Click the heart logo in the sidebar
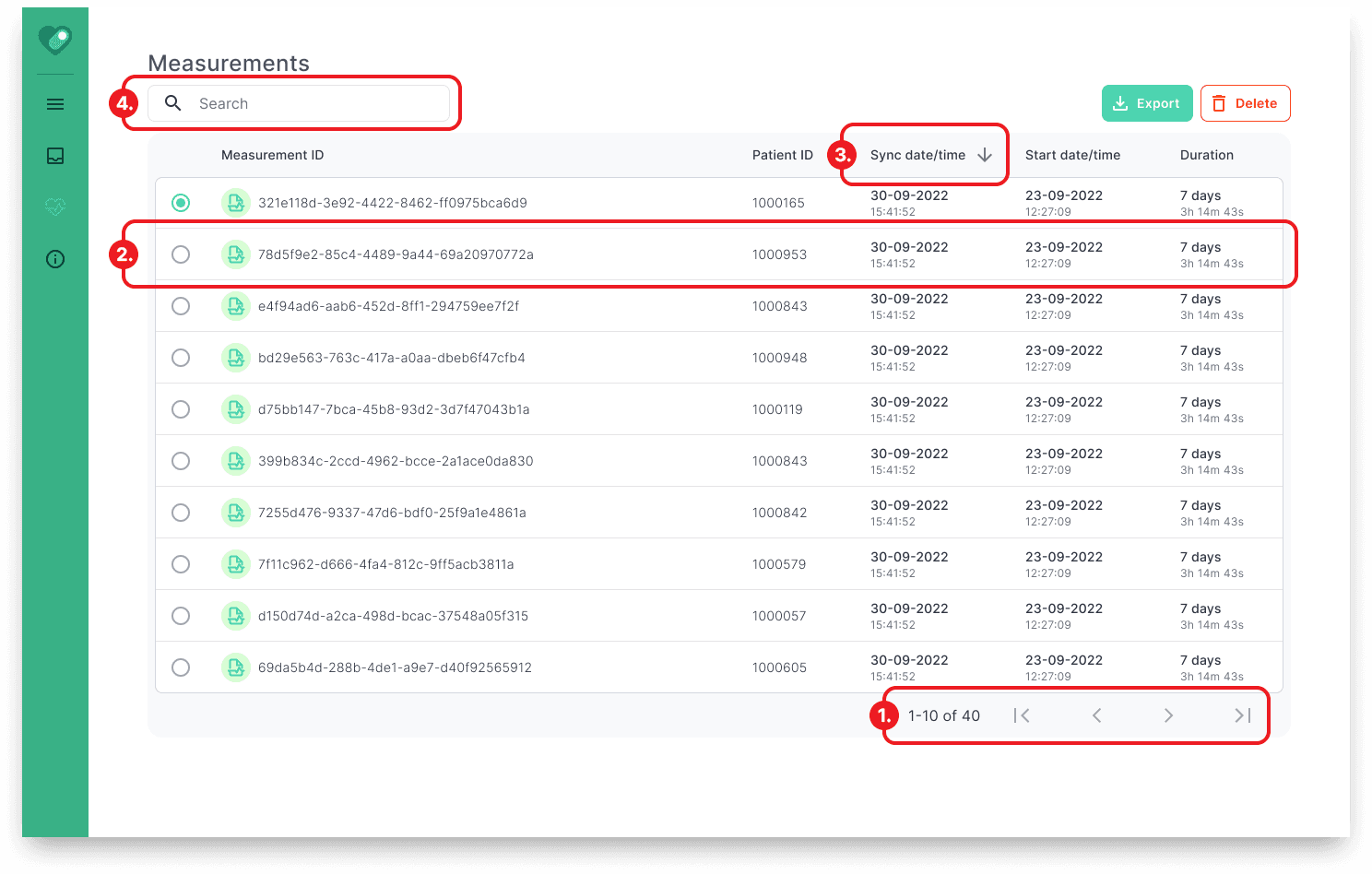Image resolution: width=1372 pixels, height=874 pixels. [55, 40]
